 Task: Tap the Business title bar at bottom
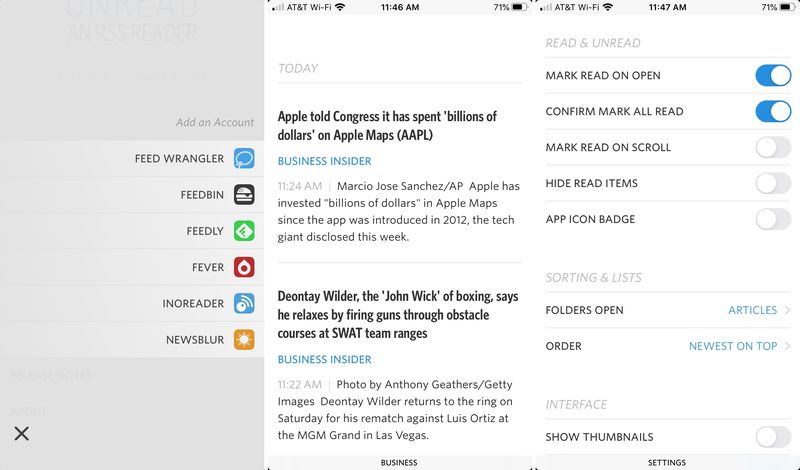click(399, 463)
